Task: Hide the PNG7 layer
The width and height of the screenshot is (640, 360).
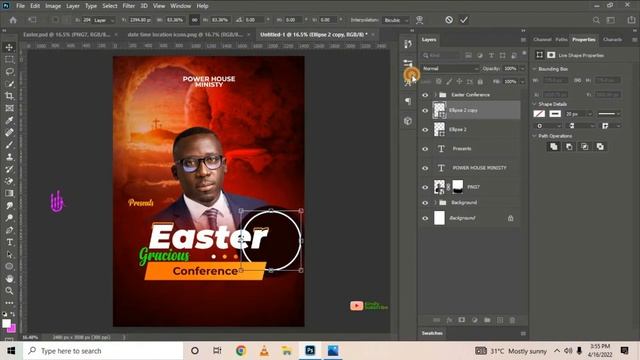Action: click(x=425, y=187)
